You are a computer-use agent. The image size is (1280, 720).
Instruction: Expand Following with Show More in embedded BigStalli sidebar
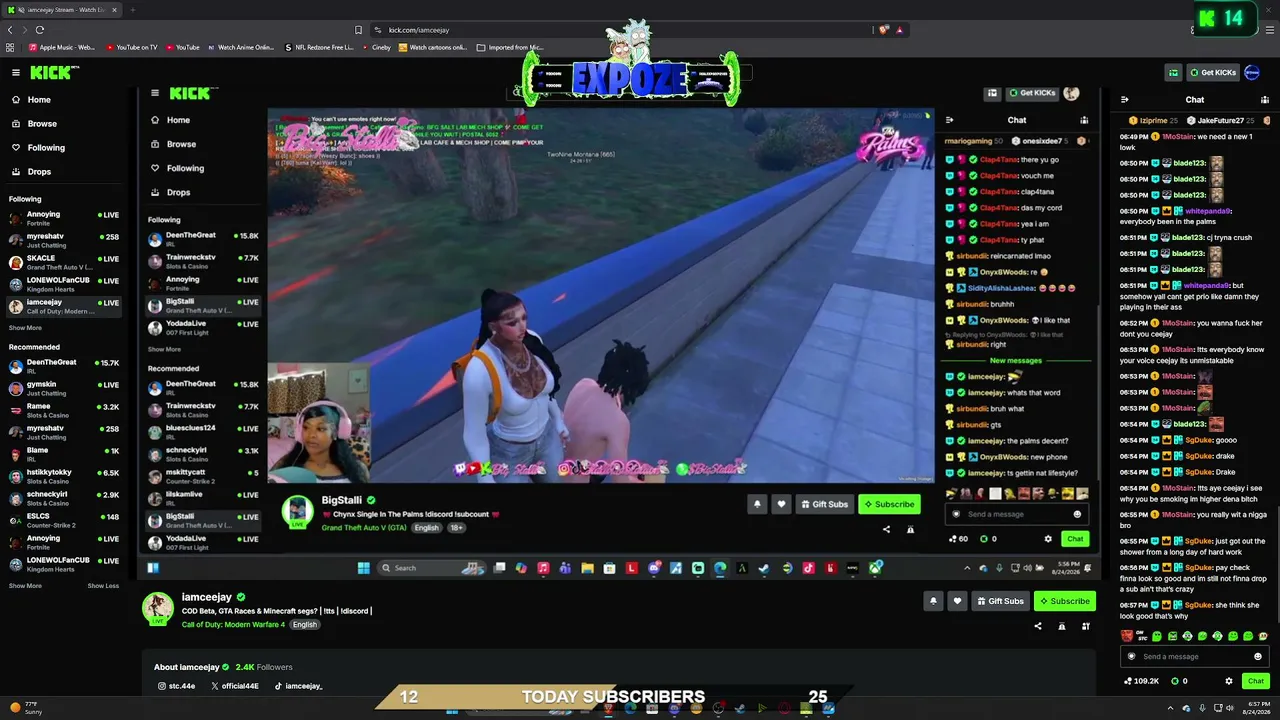(165, 350)
